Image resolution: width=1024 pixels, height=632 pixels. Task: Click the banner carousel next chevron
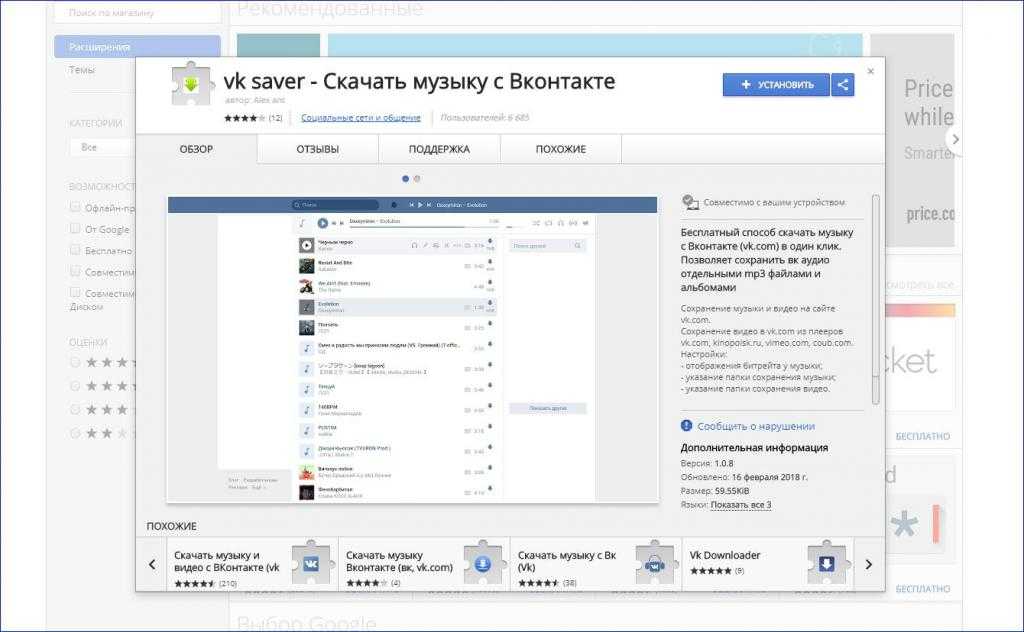coord(955,139)
